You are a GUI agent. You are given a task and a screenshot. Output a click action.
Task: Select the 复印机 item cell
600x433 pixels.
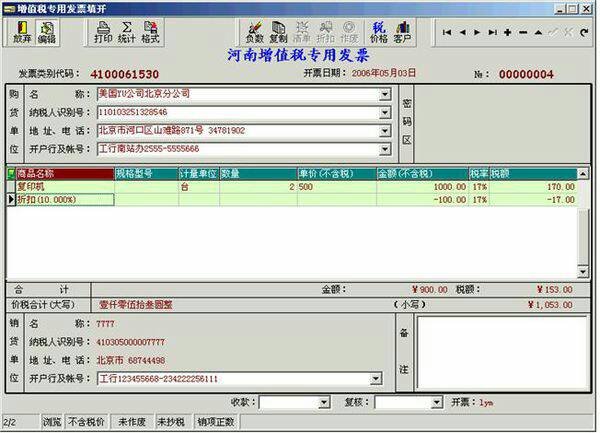tap(65, 187)
